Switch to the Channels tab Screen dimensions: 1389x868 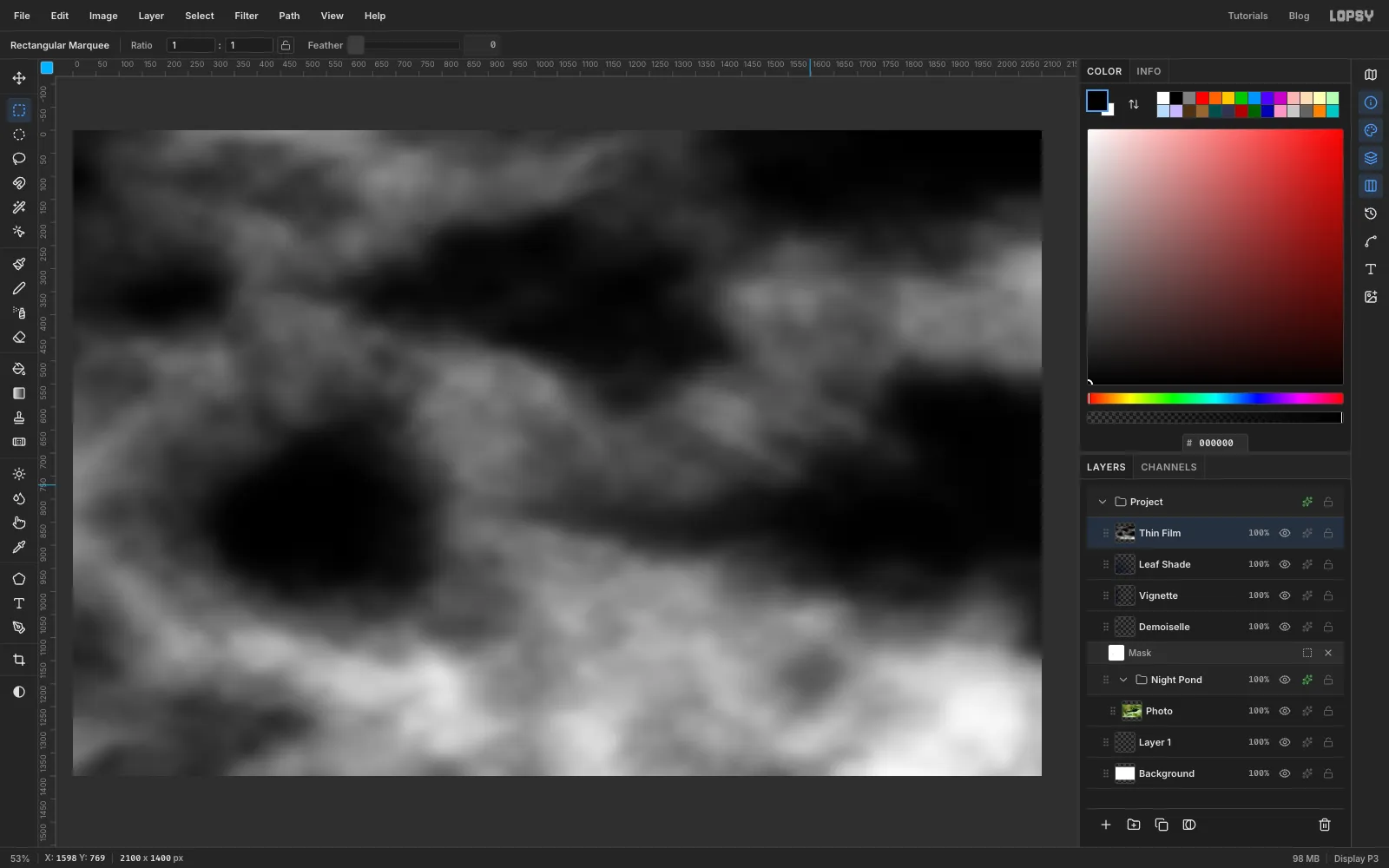(1168, 467)
